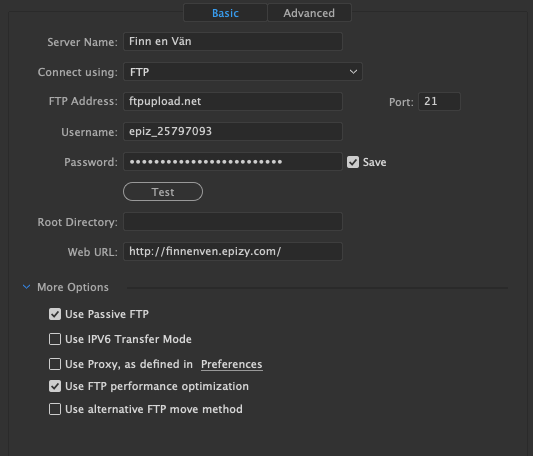Open the Preferences link
Image resolution: width=533 pixels, height=456 pixels.
[231, 364]
